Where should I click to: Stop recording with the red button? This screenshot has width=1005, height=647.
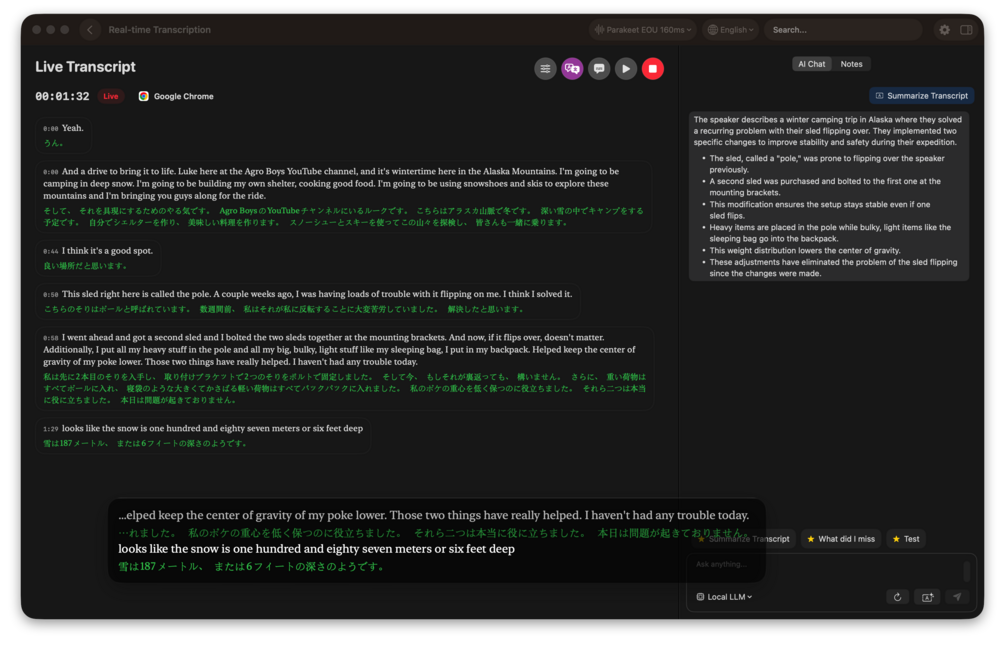pos(652,69)
